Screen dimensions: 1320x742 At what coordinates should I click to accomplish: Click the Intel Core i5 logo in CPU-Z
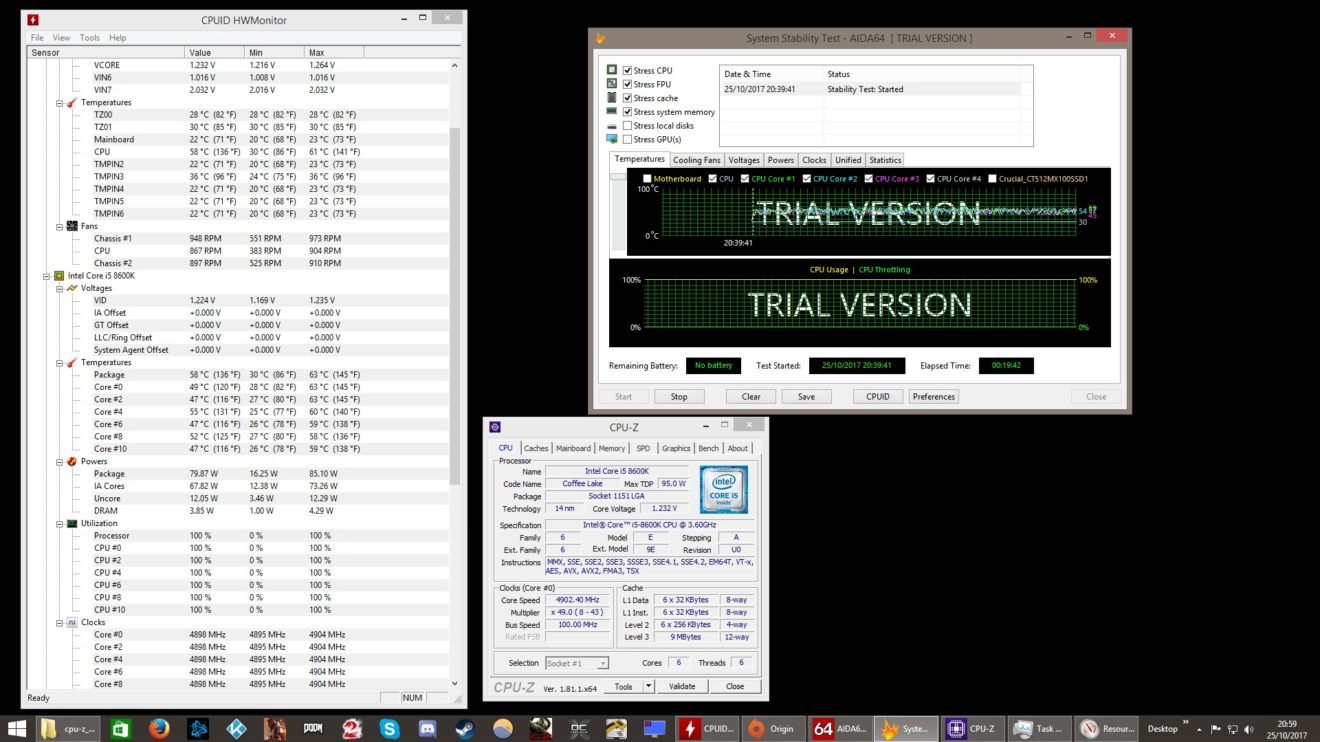pos(723,490)
